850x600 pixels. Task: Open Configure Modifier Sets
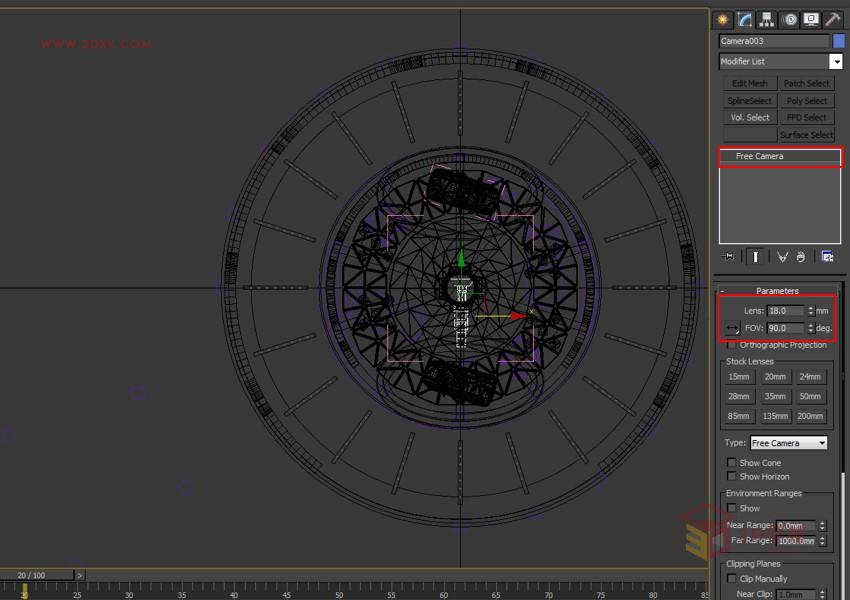coord(828,257)
